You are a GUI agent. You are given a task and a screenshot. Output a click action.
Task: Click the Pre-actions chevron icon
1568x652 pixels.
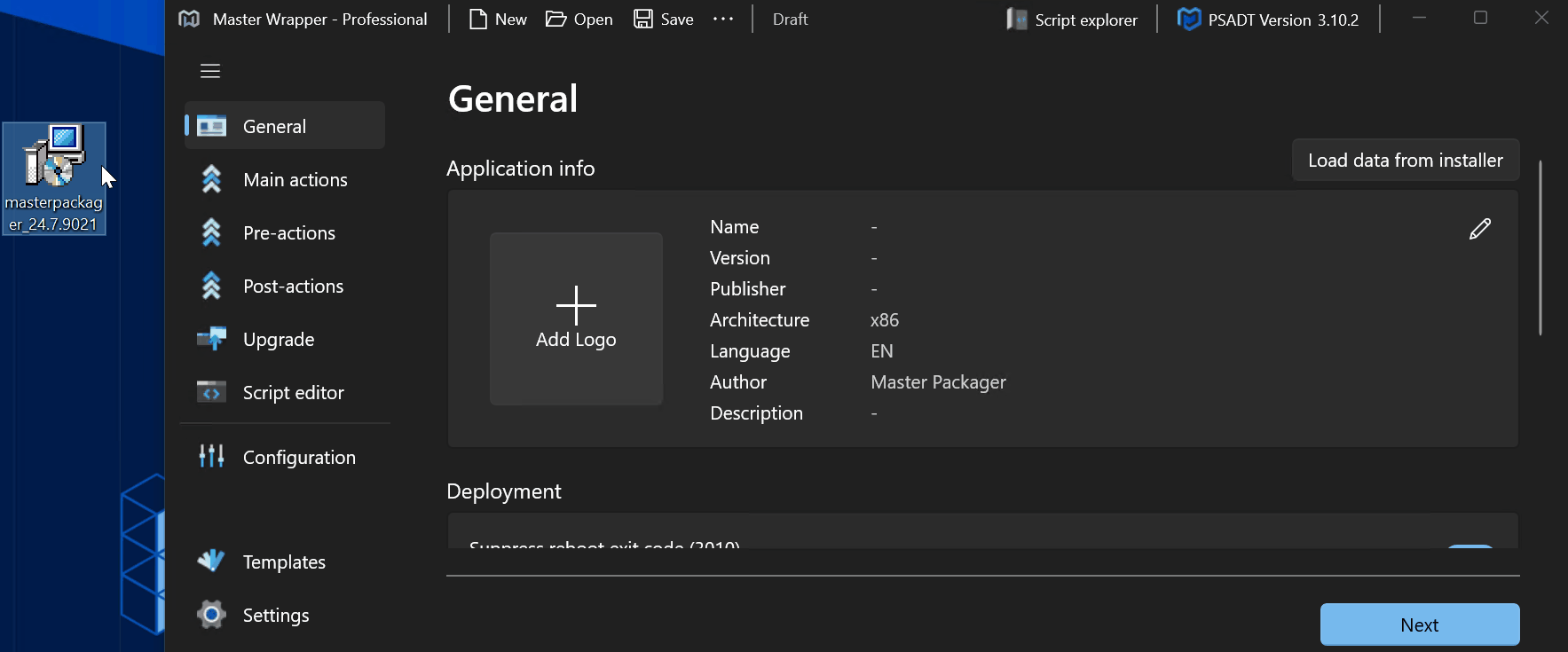211,232
